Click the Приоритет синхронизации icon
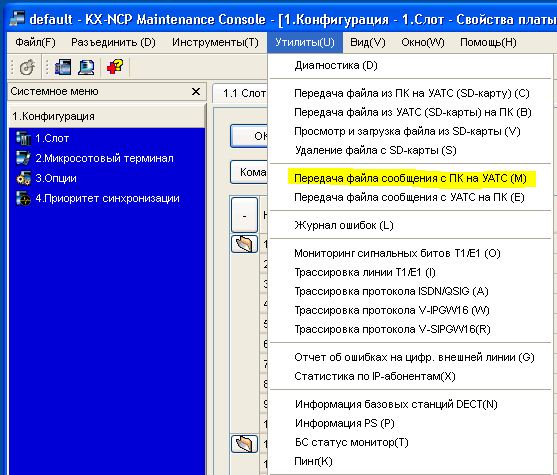 (23, 198)
